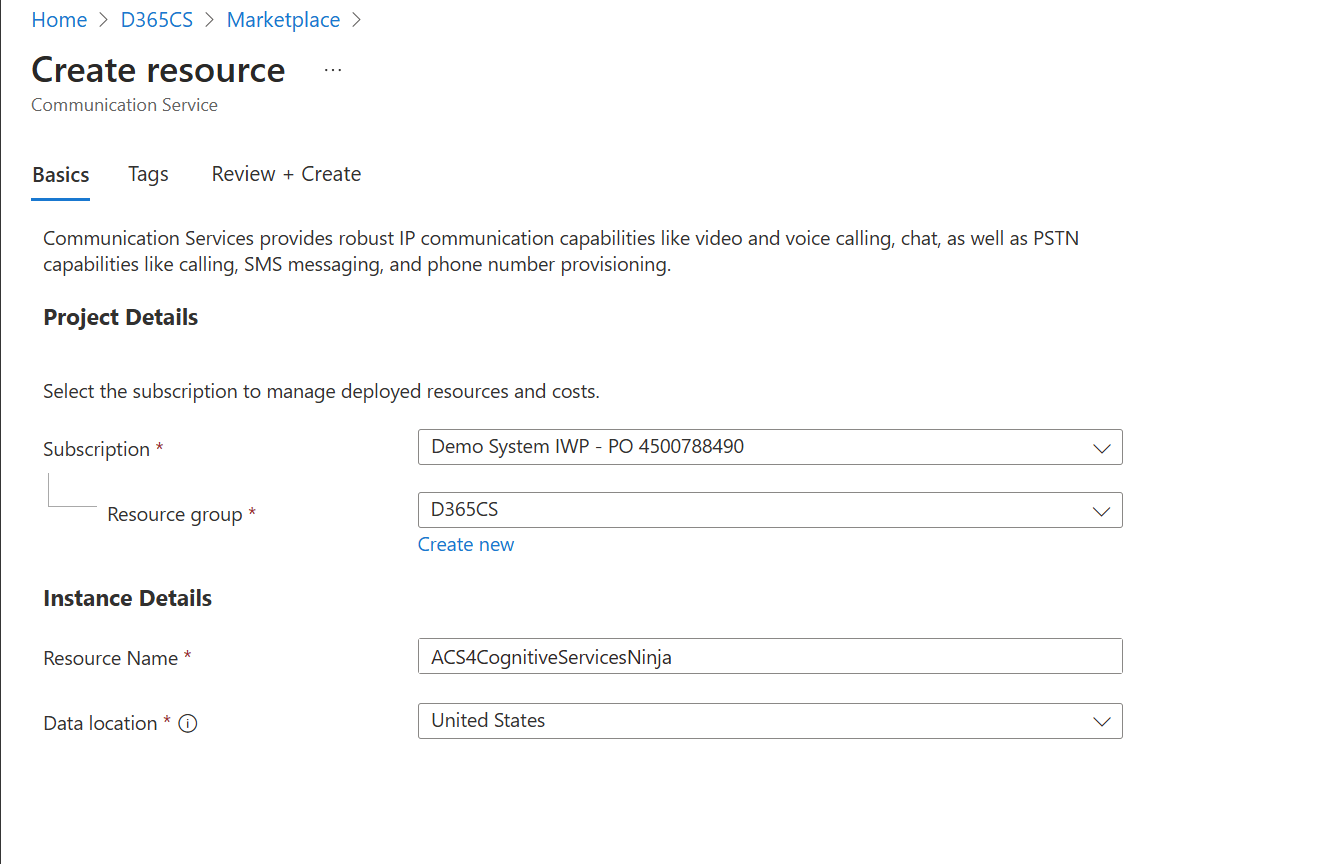Go back to D365CS breadcrumb link
The width and height of the screenshot is (1318, 864).
pos(157,20)
